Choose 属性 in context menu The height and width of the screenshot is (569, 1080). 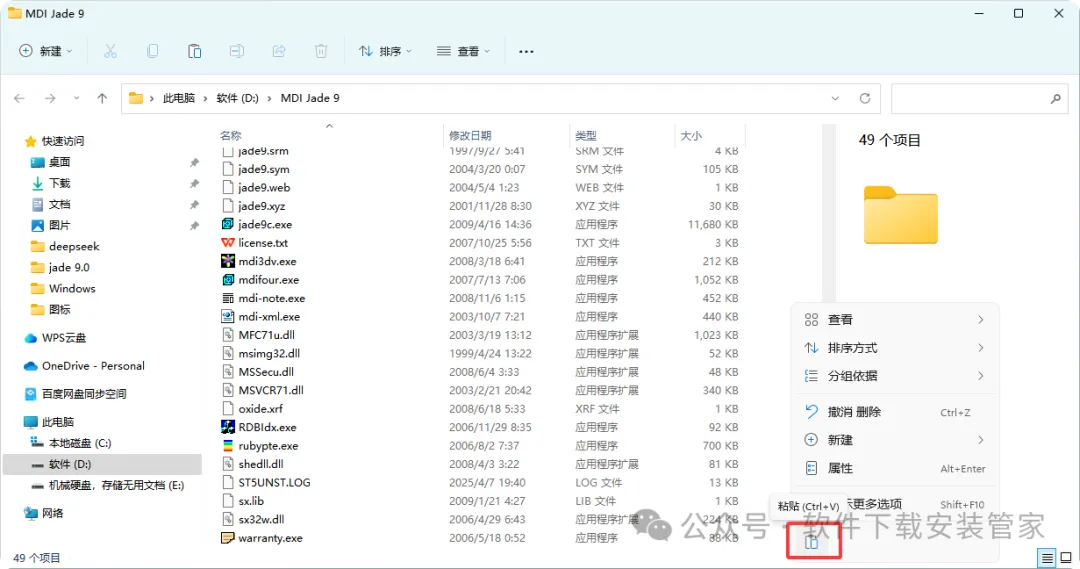pos(894,468)
